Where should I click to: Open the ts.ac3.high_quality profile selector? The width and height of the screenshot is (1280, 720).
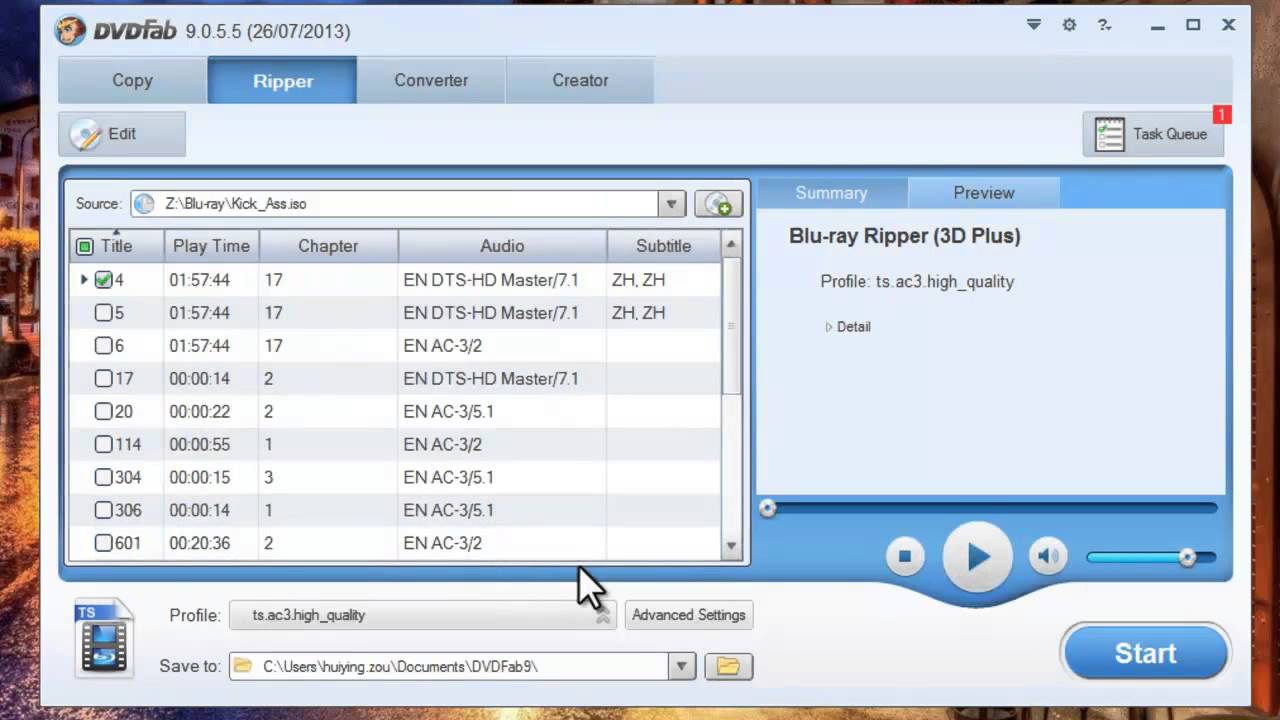421,615
